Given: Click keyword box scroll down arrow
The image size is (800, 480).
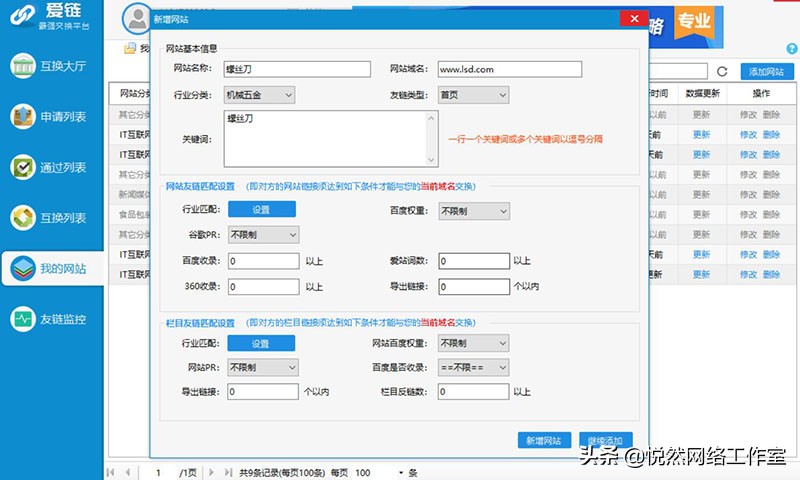Looking at the screenshot, I should coord(431,160).
